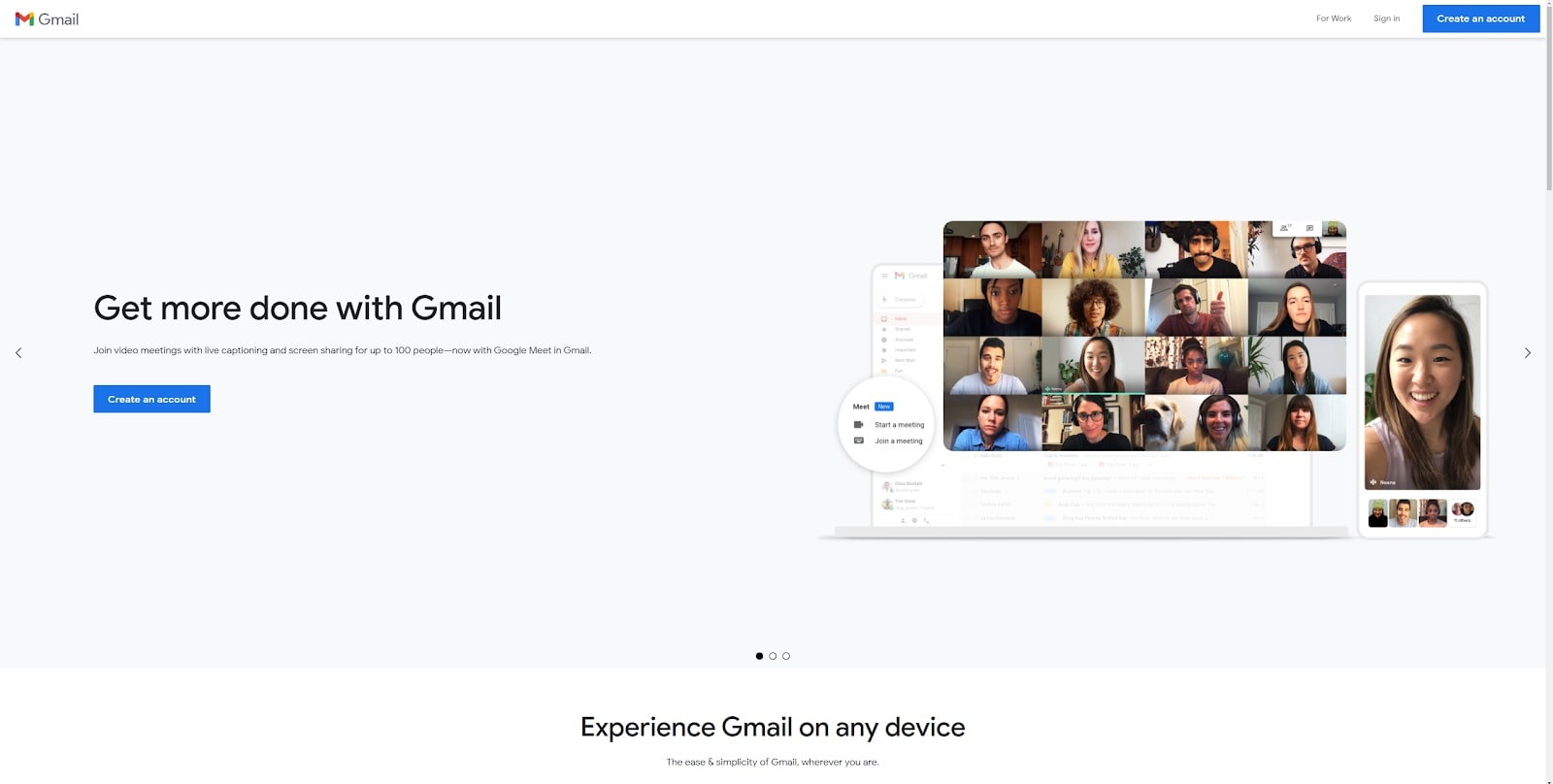Click the Experience Gmail on any device heading
The image size is (1553, 784).
[x=773, y=727]
